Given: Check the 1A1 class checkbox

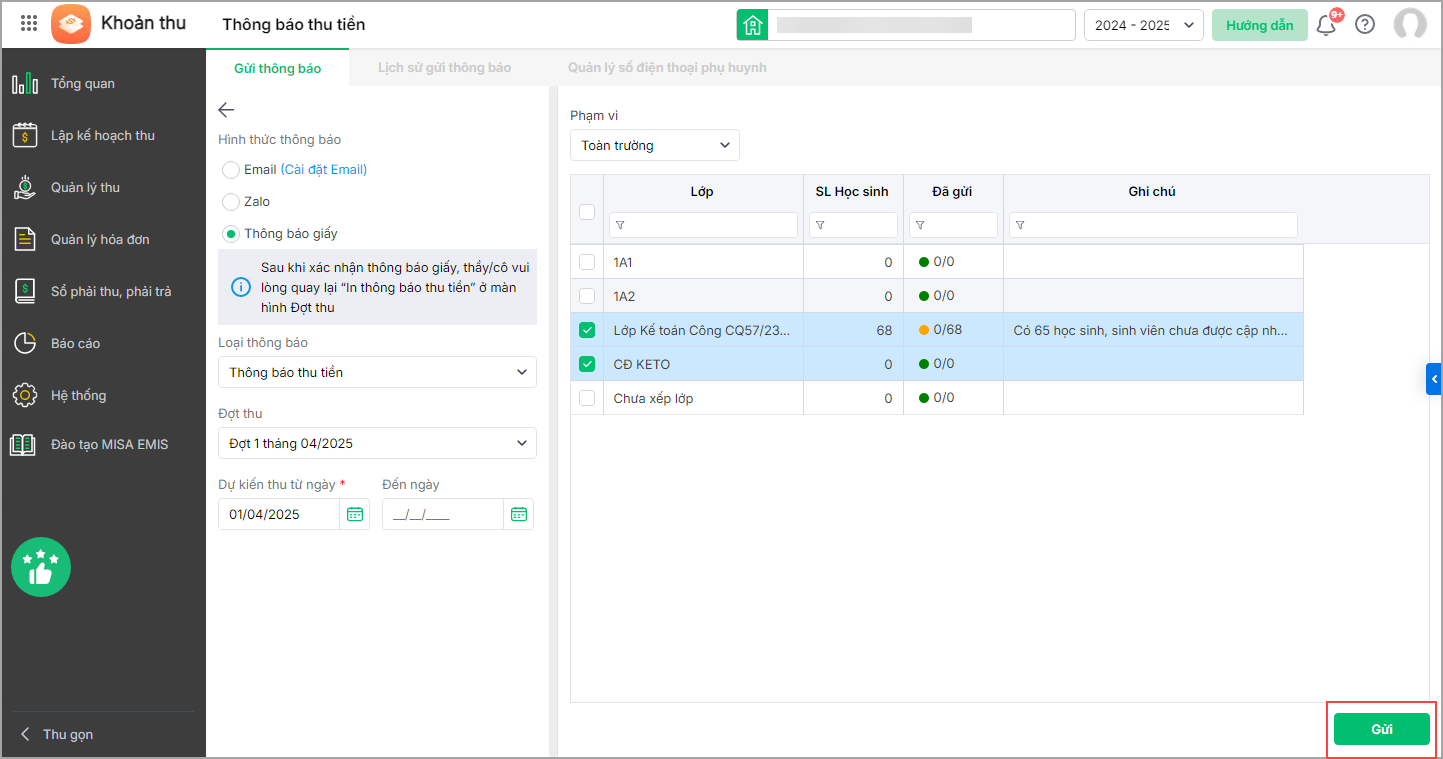Looking at the screenshot, I should (587, 262).
